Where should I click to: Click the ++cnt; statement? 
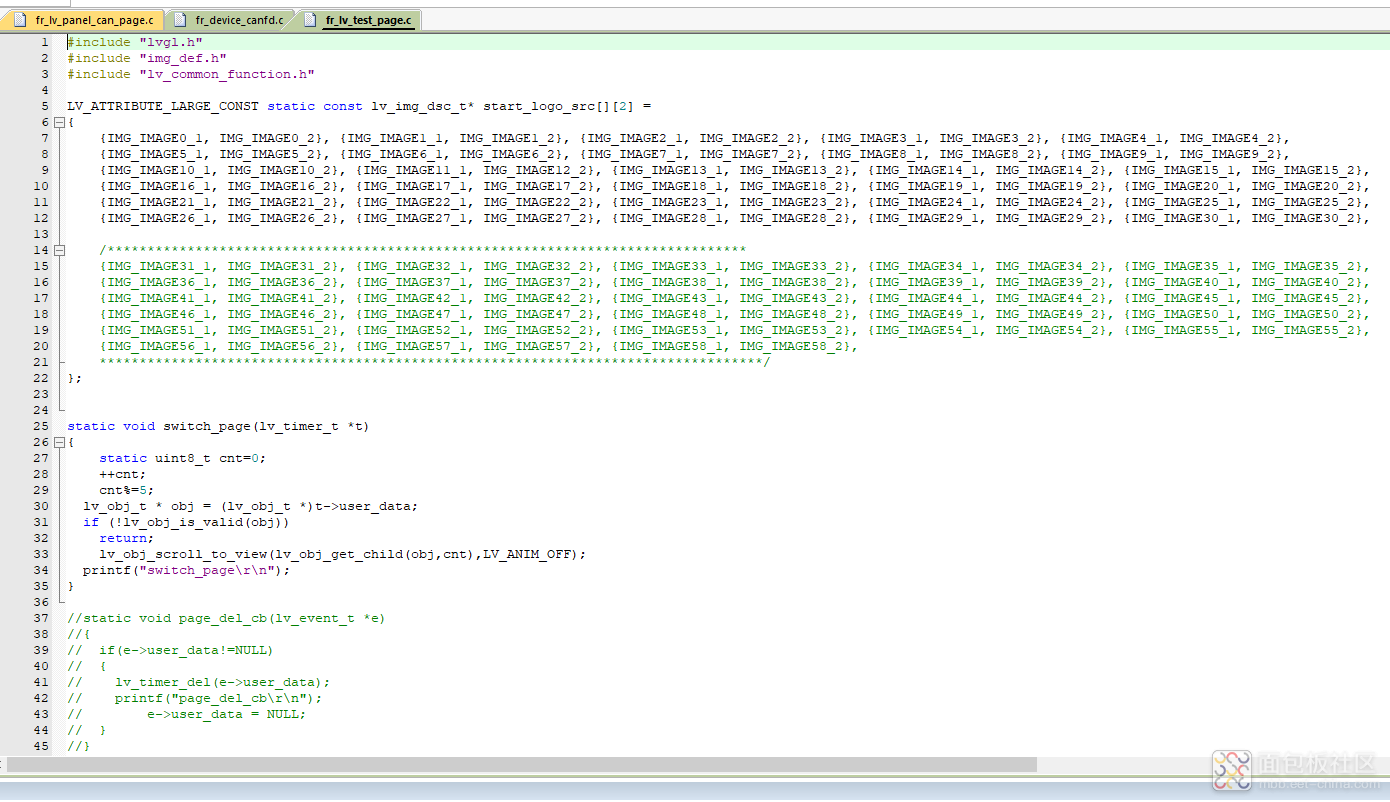(123, 474)
